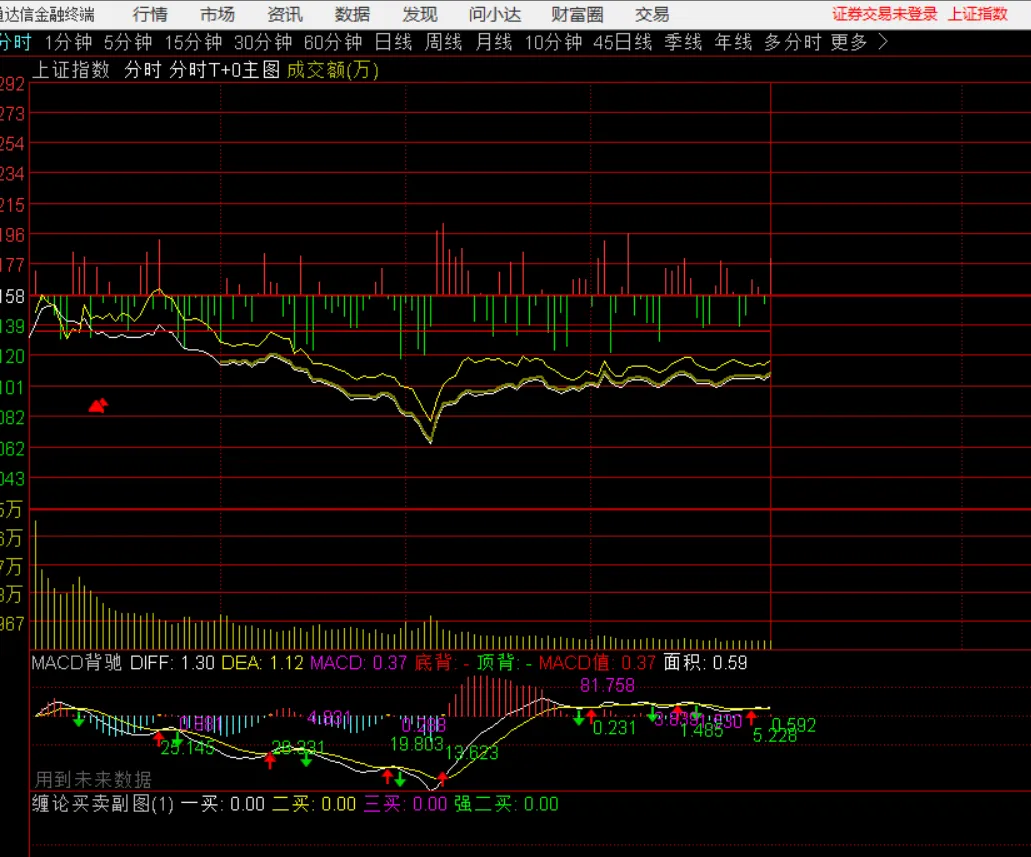
Task: Switch to 季线 period tab
Action: click(683, 43)
